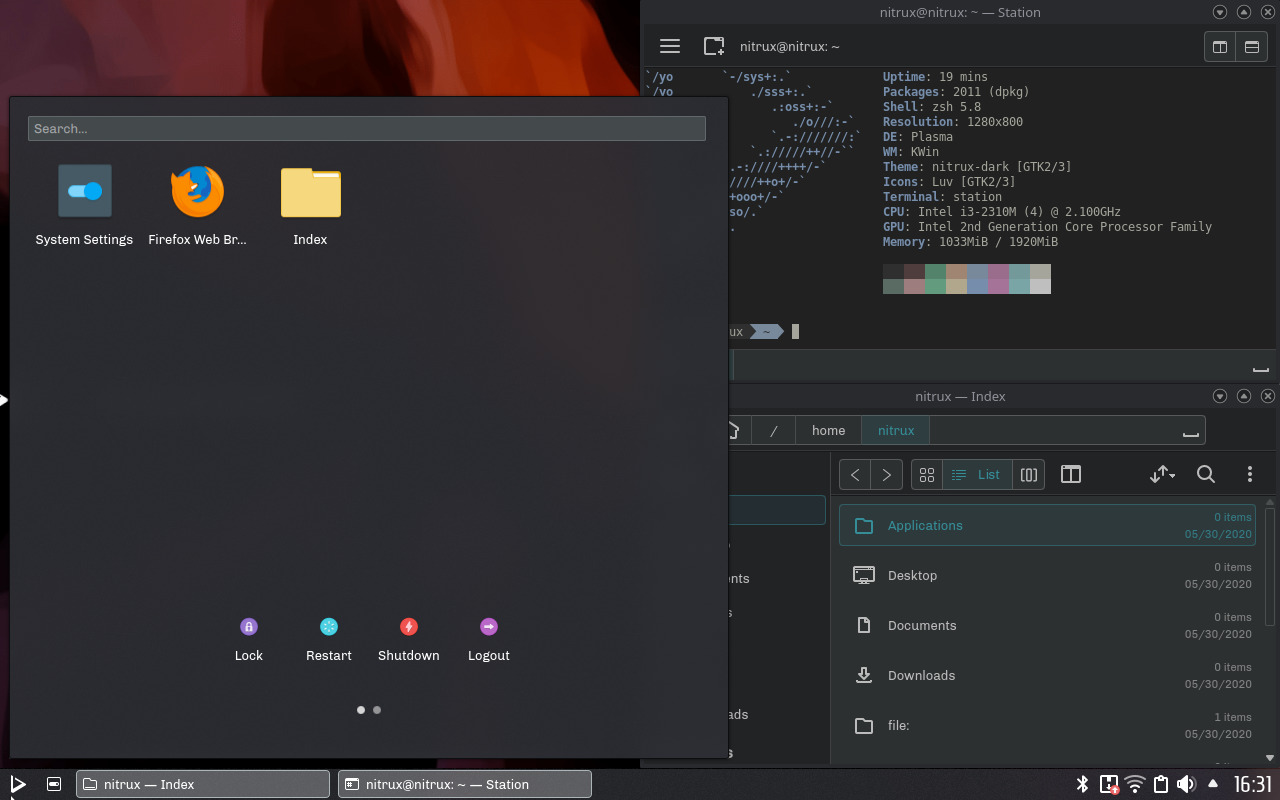This screenshot has height=800, width=1280.
Task: Open the three-dot menu in Index
Action: click(1250, 474)
